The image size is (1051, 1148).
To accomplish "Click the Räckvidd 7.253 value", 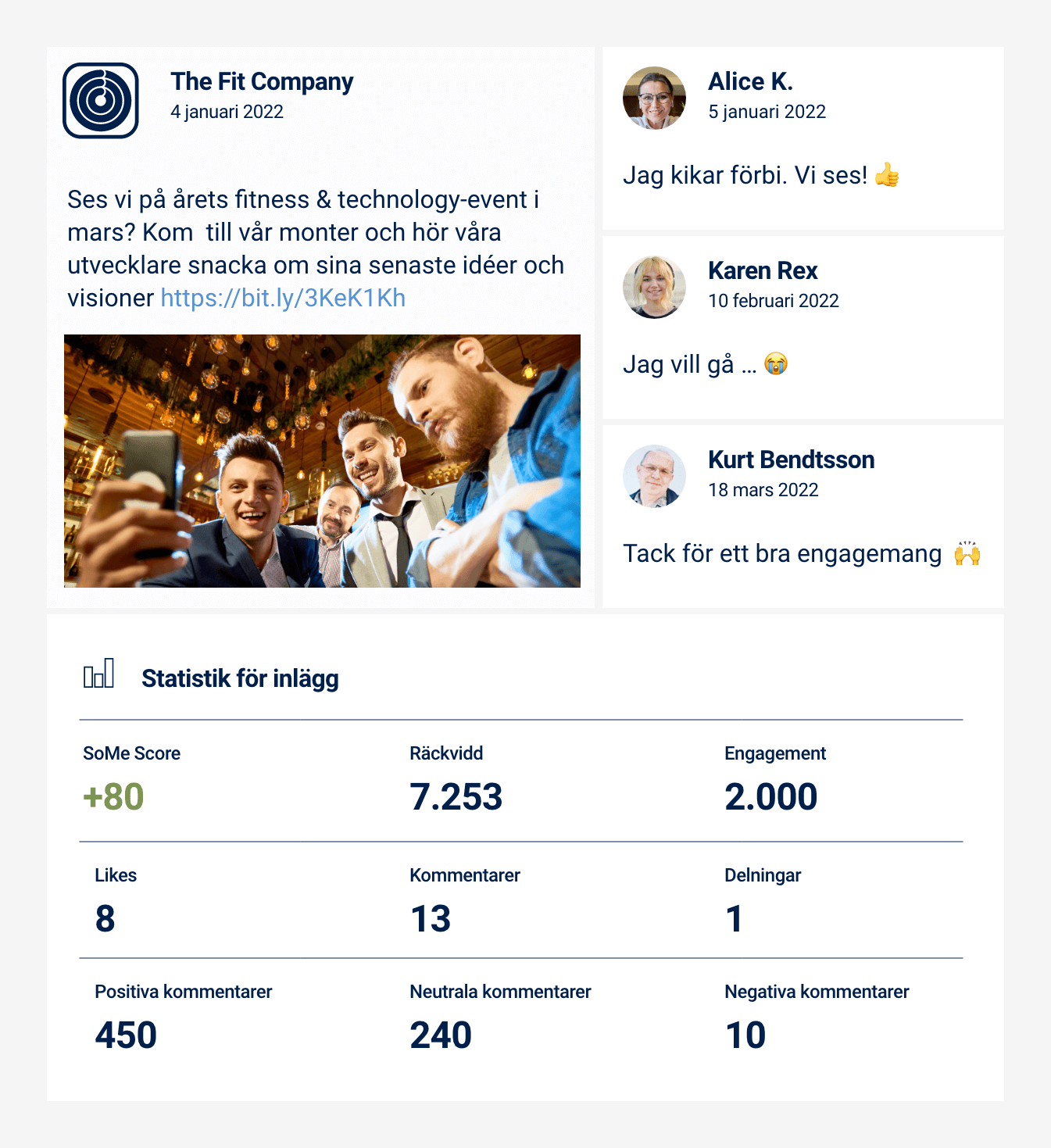I will (456, 797).
